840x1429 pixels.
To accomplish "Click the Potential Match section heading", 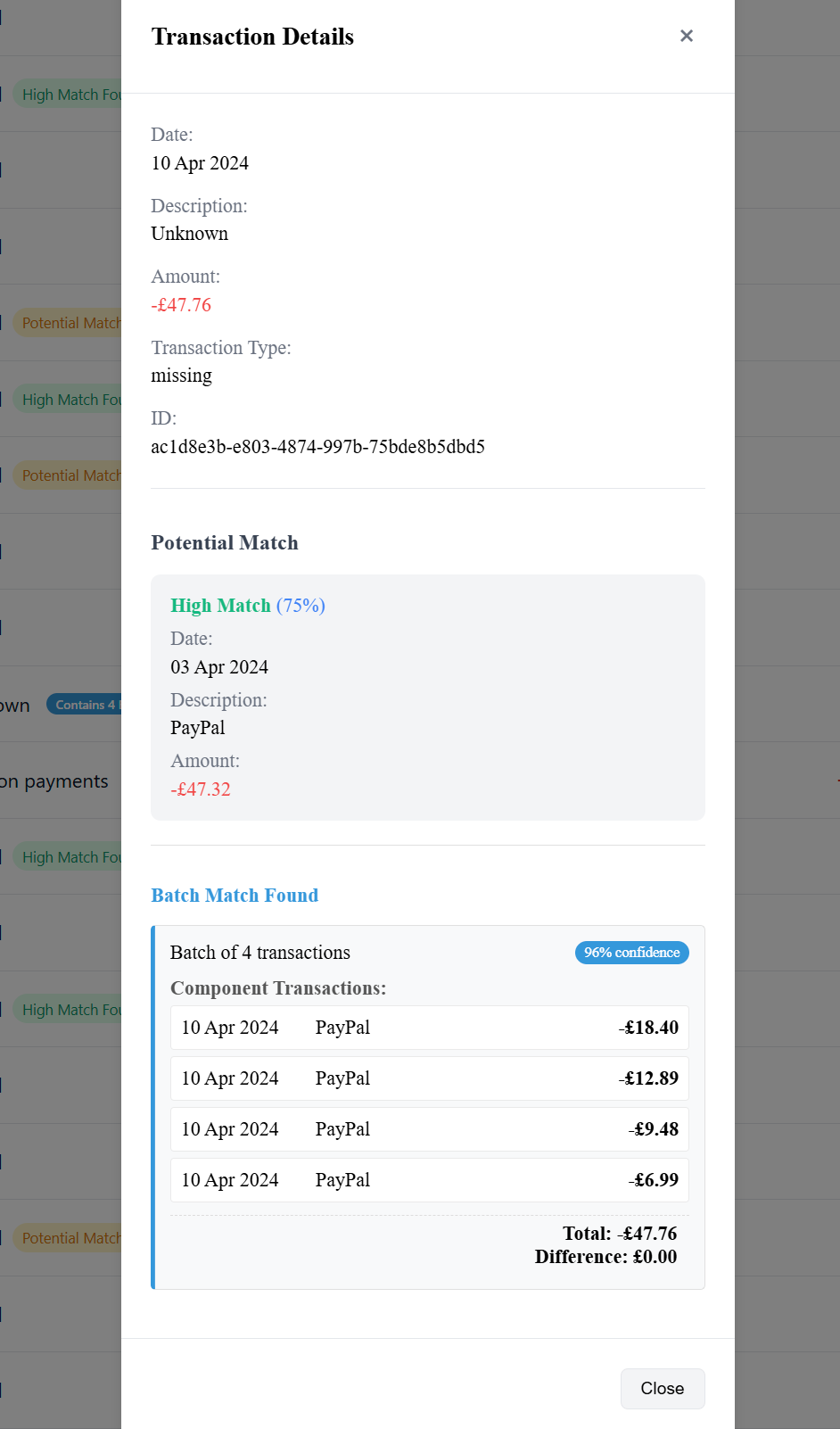I will point(225,542).
